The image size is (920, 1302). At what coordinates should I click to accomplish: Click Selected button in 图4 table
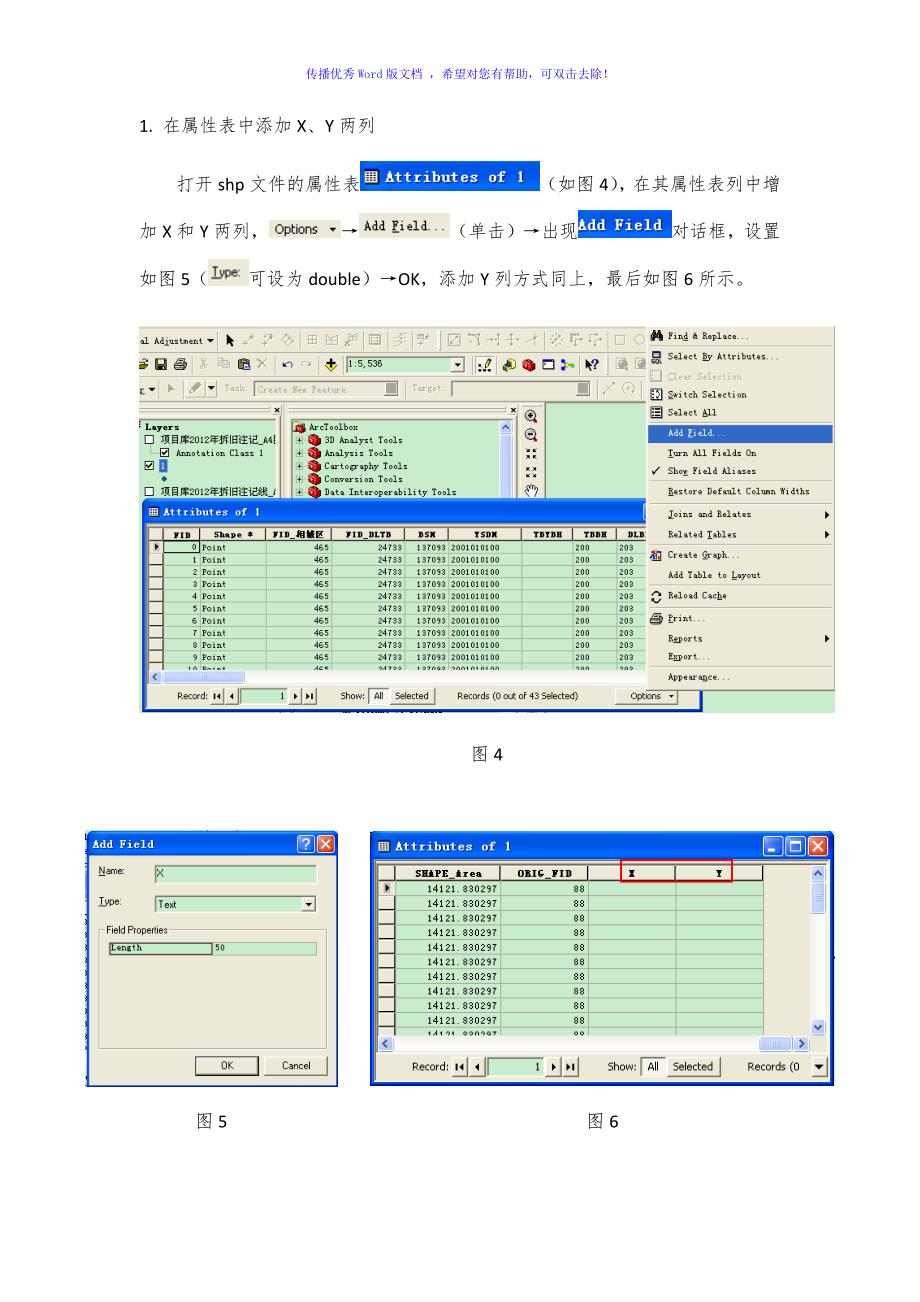(x=411, y=696)
